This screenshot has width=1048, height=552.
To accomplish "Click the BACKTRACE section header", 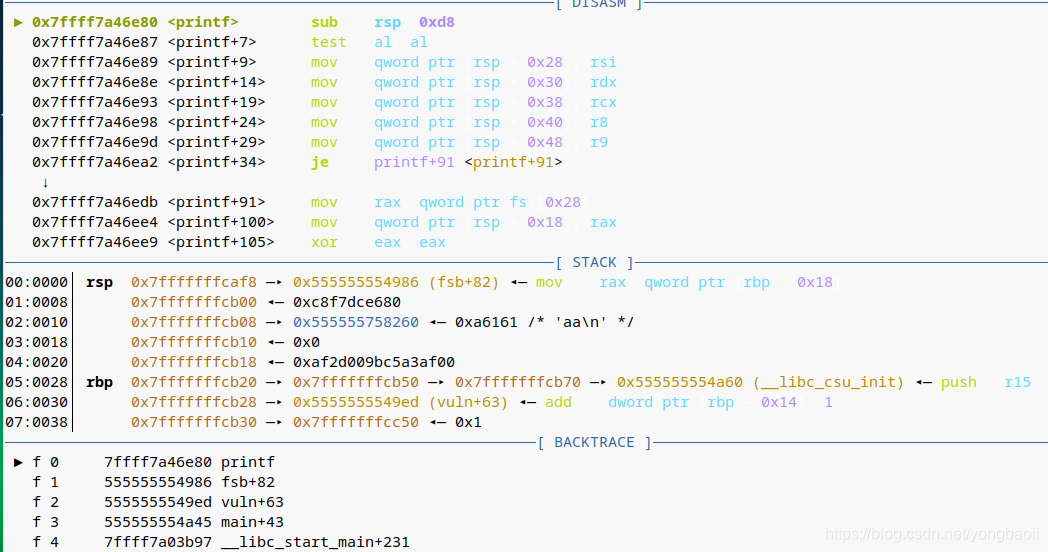I will tap(594, 442).
